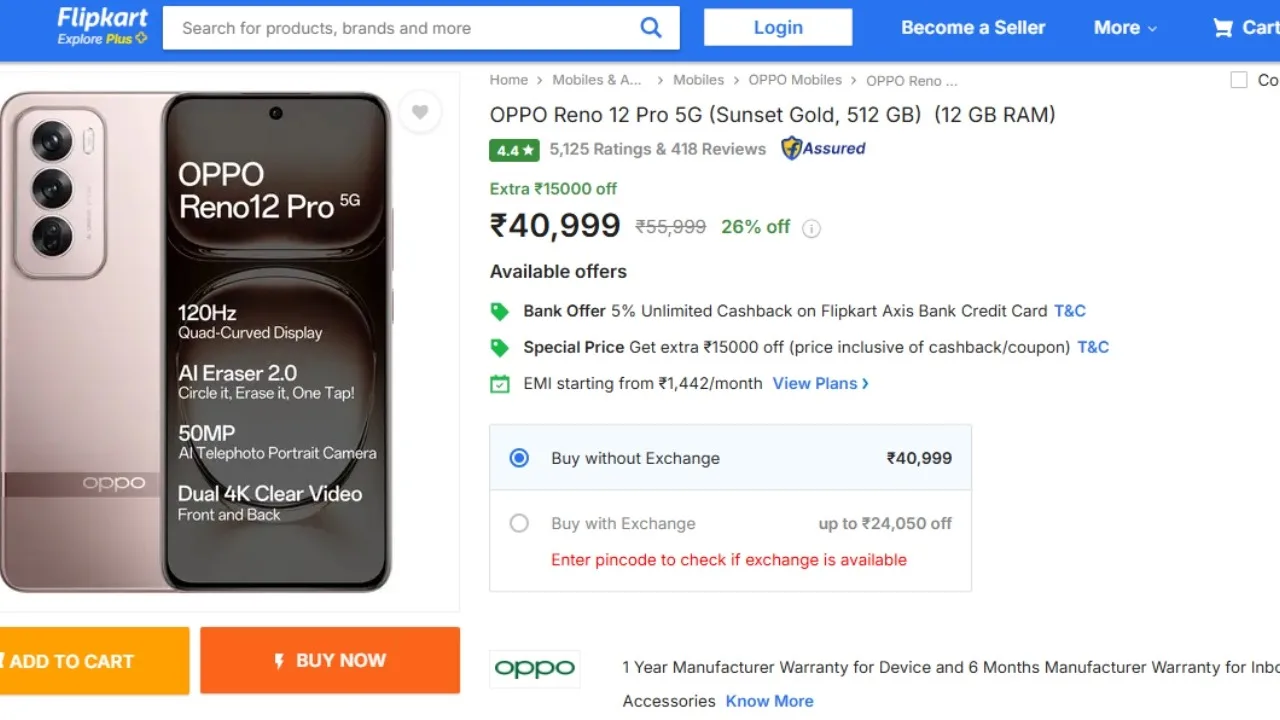
Task: Click the 4.4 star rating badge
Action: (x=514, y=150)
